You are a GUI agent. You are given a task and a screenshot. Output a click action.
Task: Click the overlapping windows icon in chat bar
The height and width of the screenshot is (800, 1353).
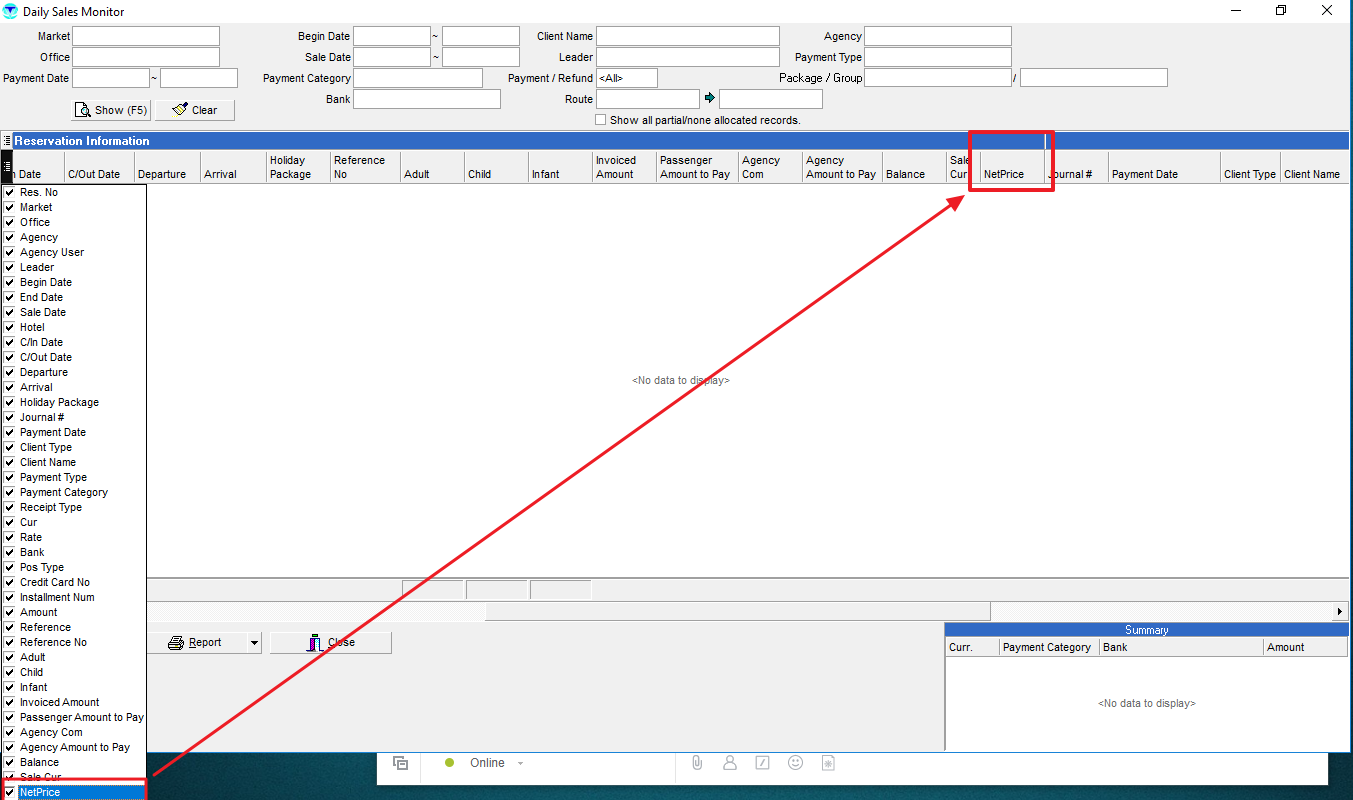click(400, 763)
